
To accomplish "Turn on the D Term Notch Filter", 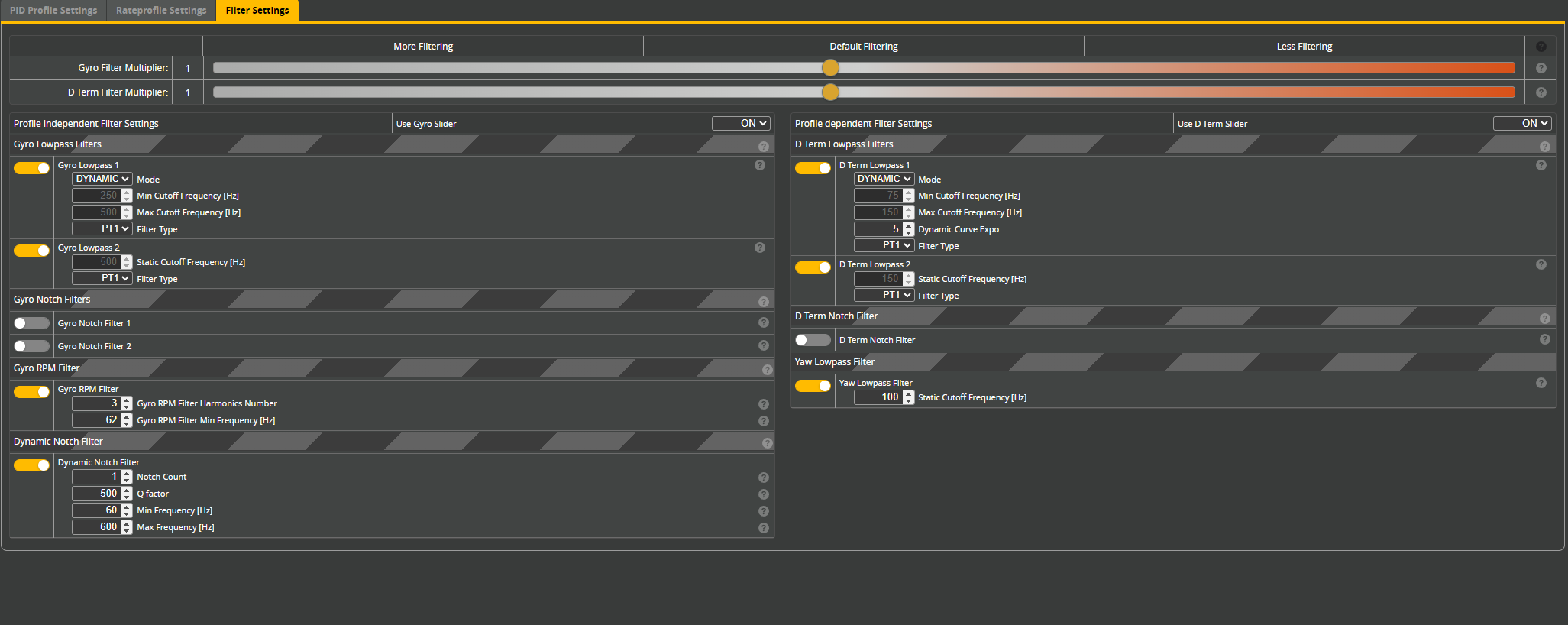I will coord(813,340).
